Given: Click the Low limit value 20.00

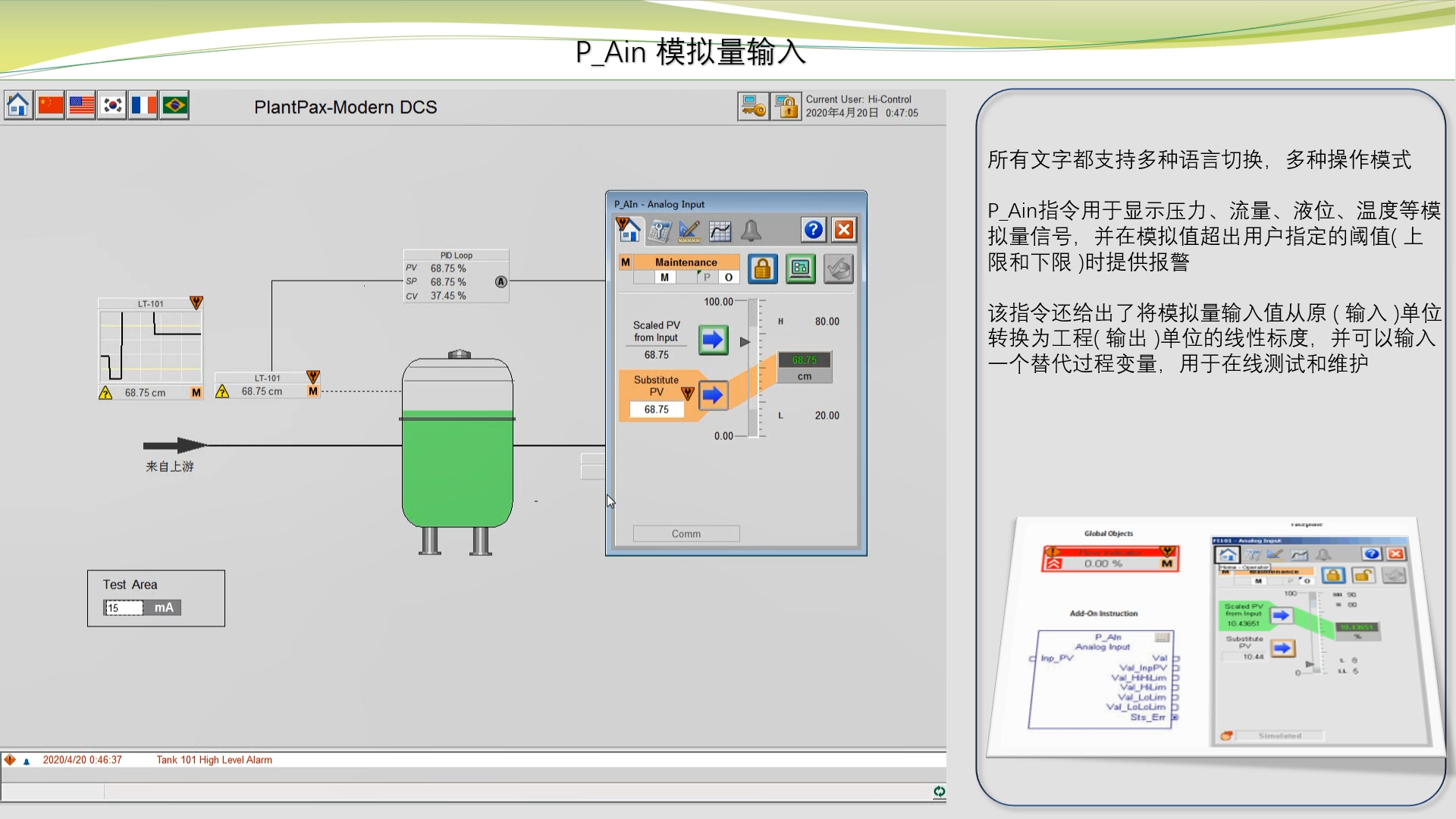Looking at the screenshot, I should coord(827,416).
